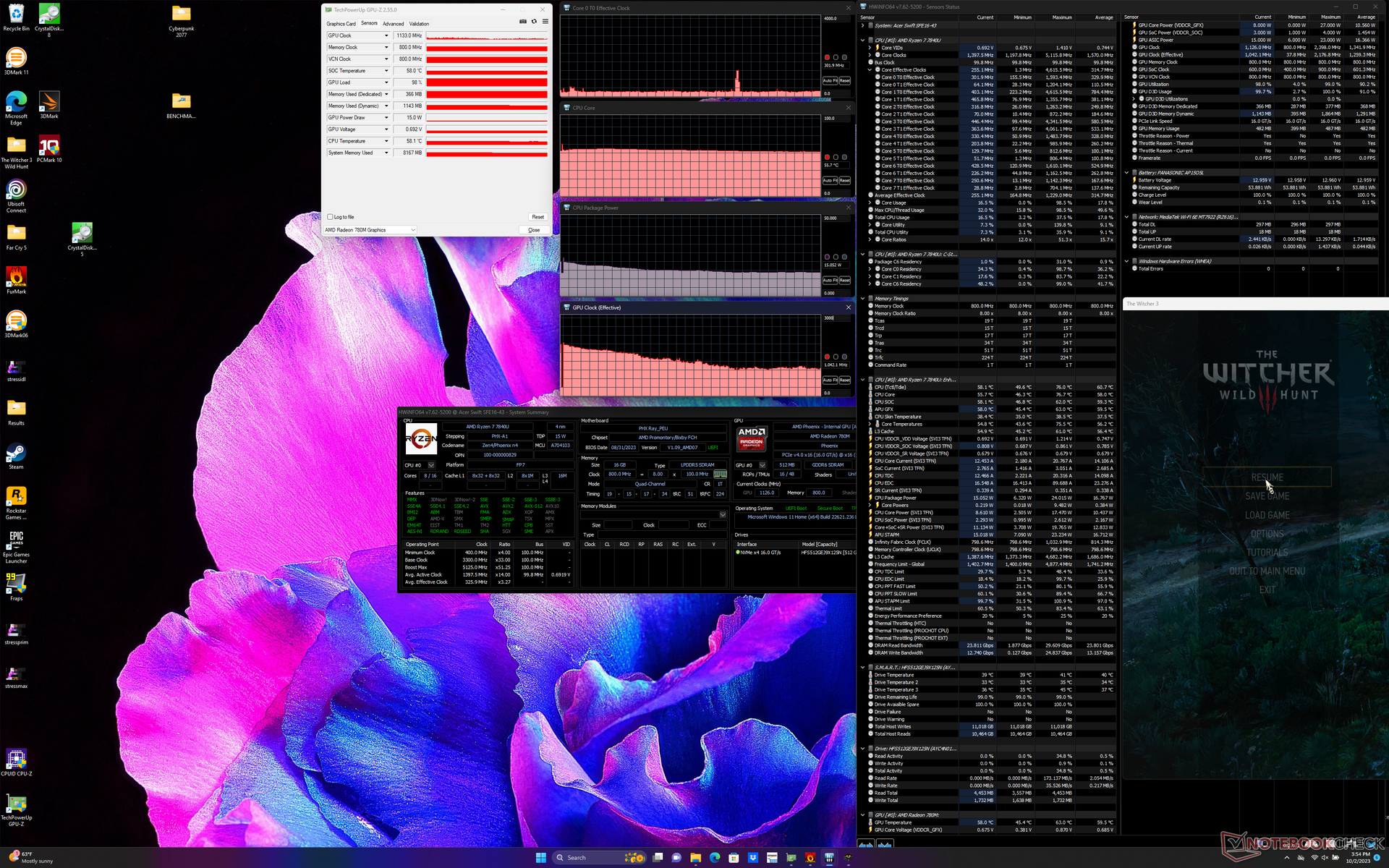
Task: Collapse Memory Timings section in HWiNFO
Action: pos(862,299)
